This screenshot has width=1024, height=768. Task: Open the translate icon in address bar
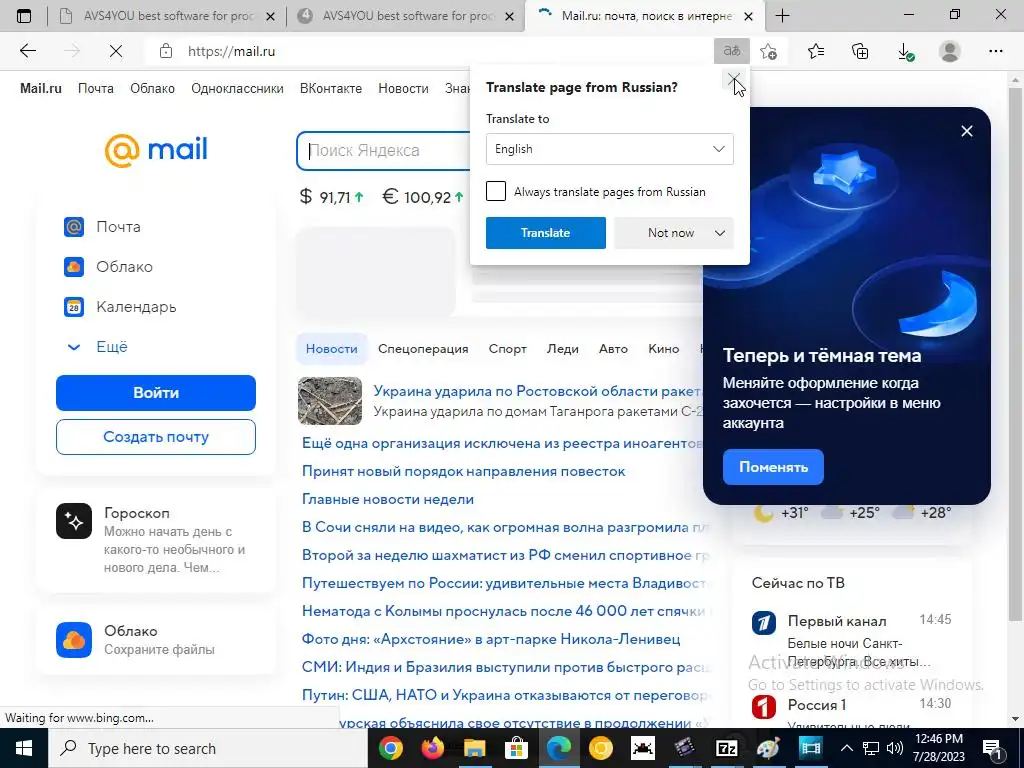[731, 51]
